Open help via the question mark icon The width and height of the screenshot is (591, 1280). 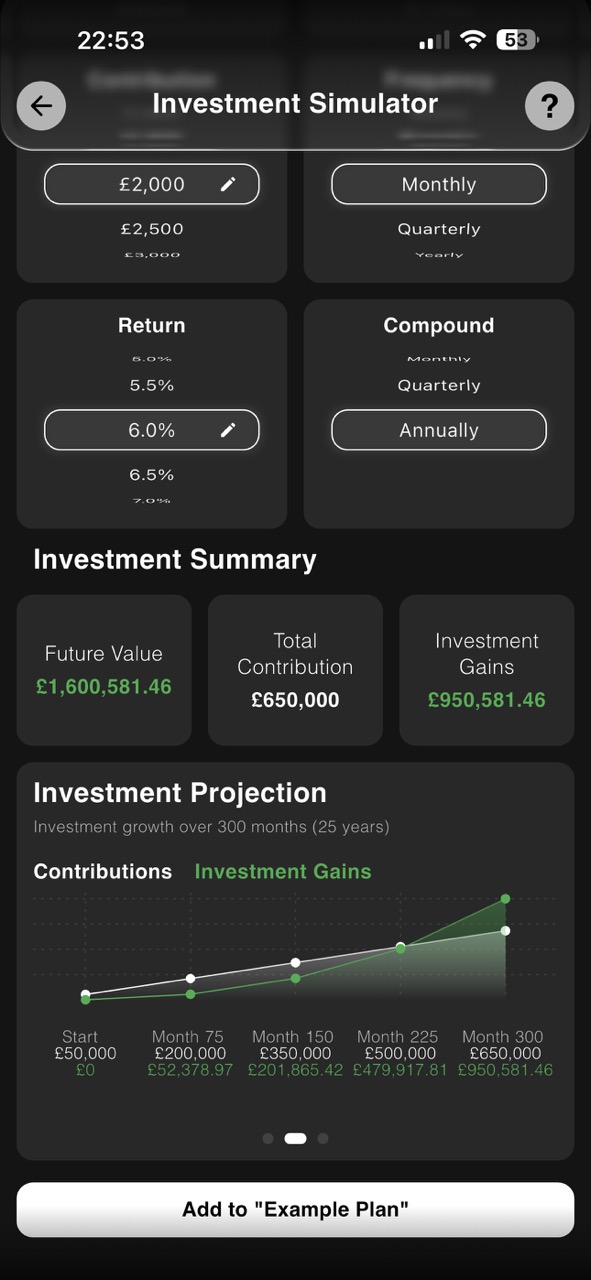pyautogui.click(x=550, y=105)
